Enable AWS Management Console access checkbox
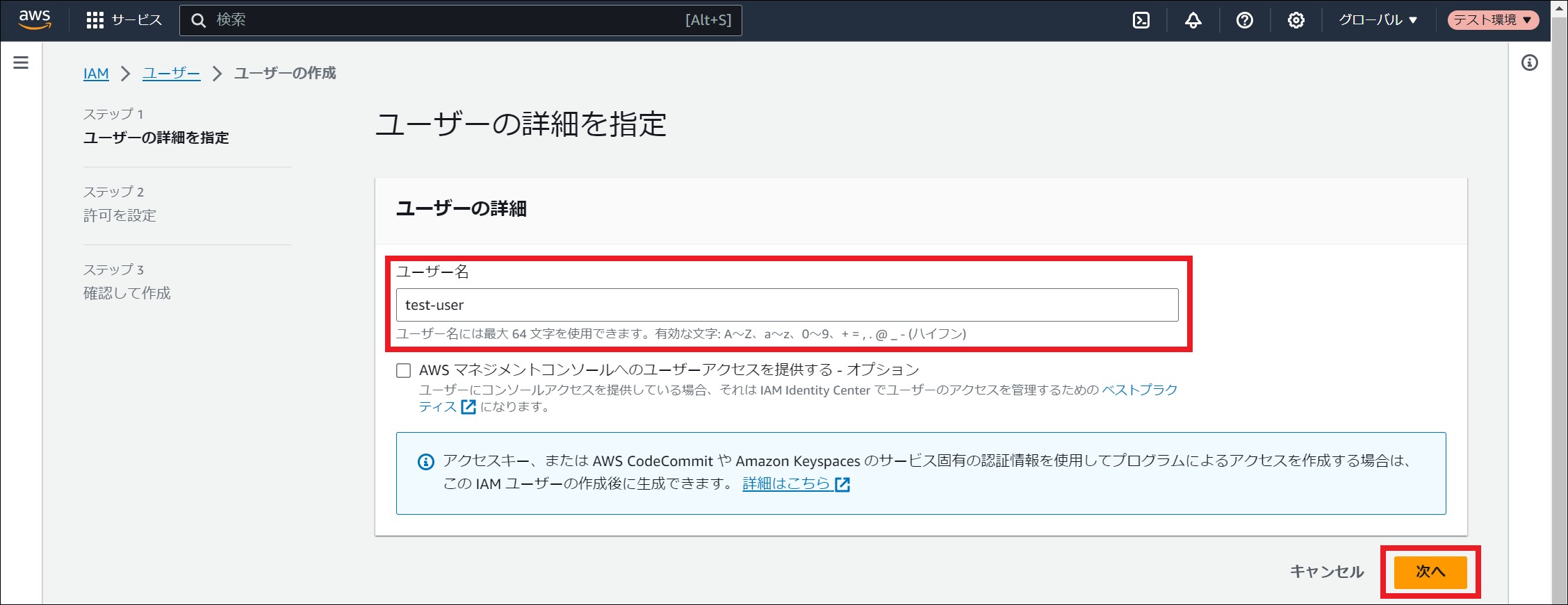 404,370
